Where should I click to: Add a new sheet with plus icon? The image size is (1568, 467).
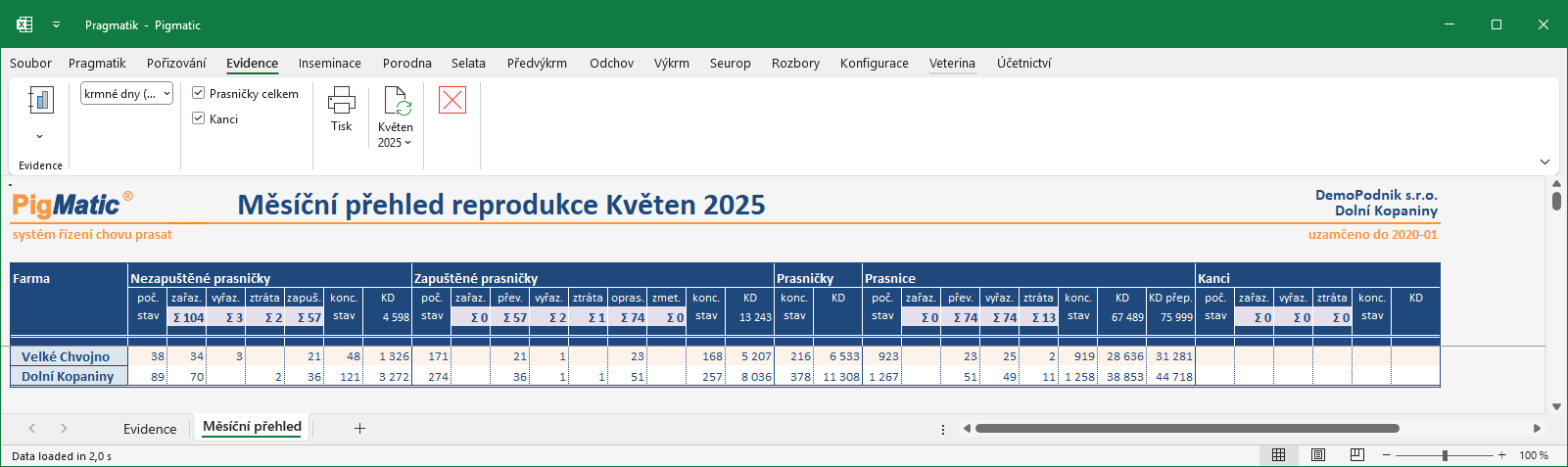pyautogui.click(x=359, y=428)
